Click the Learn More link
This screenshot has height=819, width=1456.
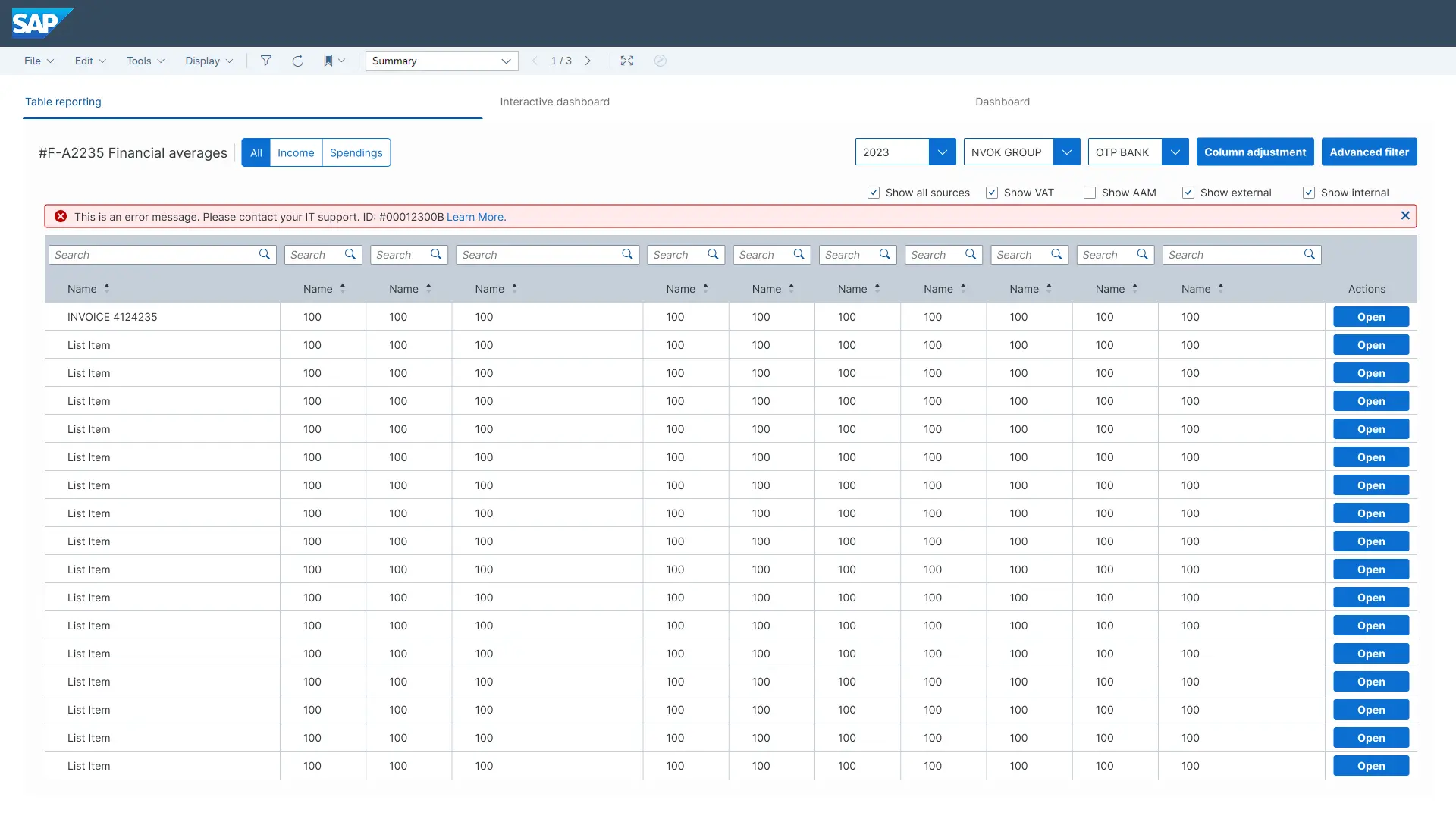pos(475,217)
